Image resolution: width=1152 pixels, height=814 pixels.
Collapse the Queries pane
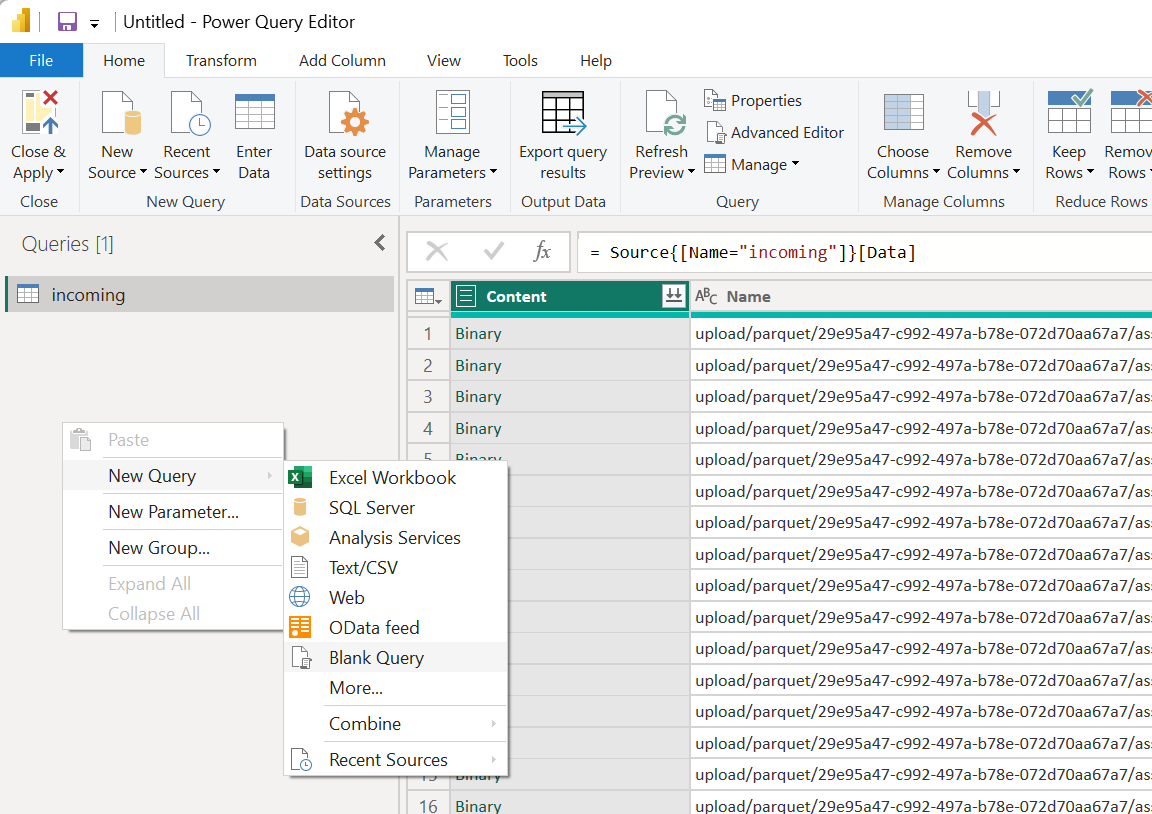[x=380, y=243]
